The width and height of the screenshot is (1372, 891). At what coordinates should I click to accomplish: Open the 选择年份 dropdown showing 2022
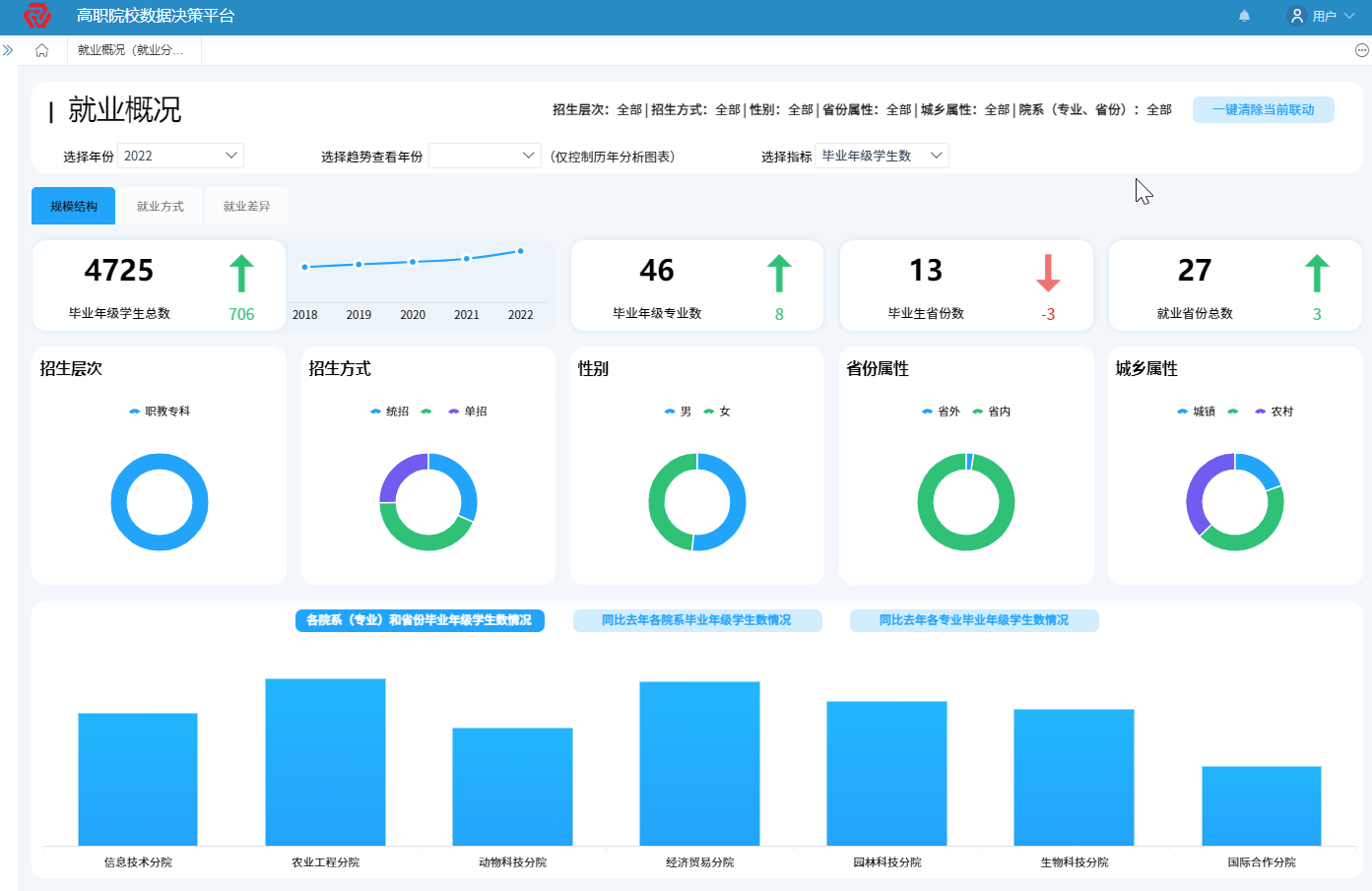pyautogui.click(x=180, y=156)
